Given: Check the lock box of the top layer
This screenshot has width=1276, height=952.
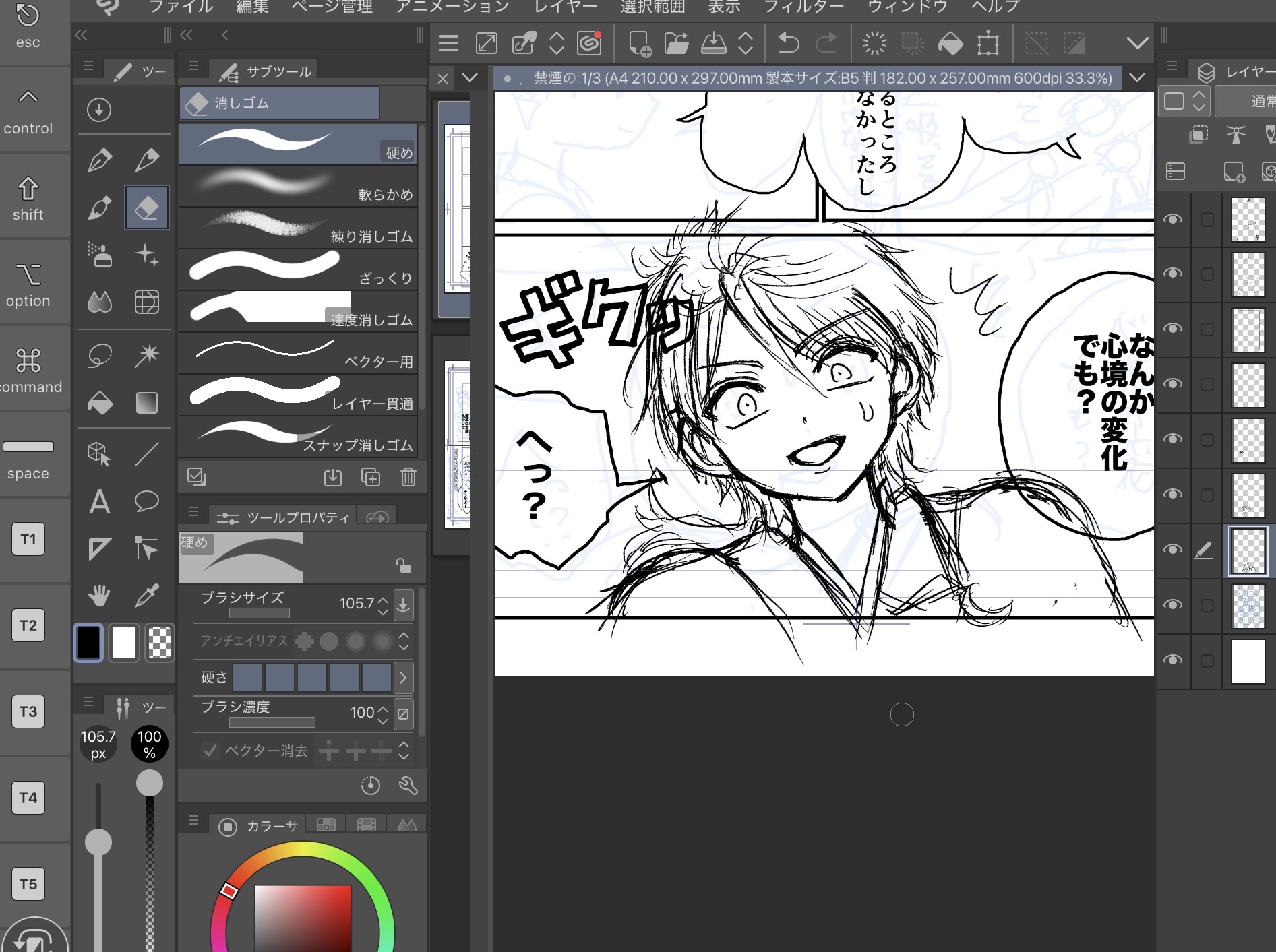Looking at the screenshot, I should click(x=1207, y=220).
